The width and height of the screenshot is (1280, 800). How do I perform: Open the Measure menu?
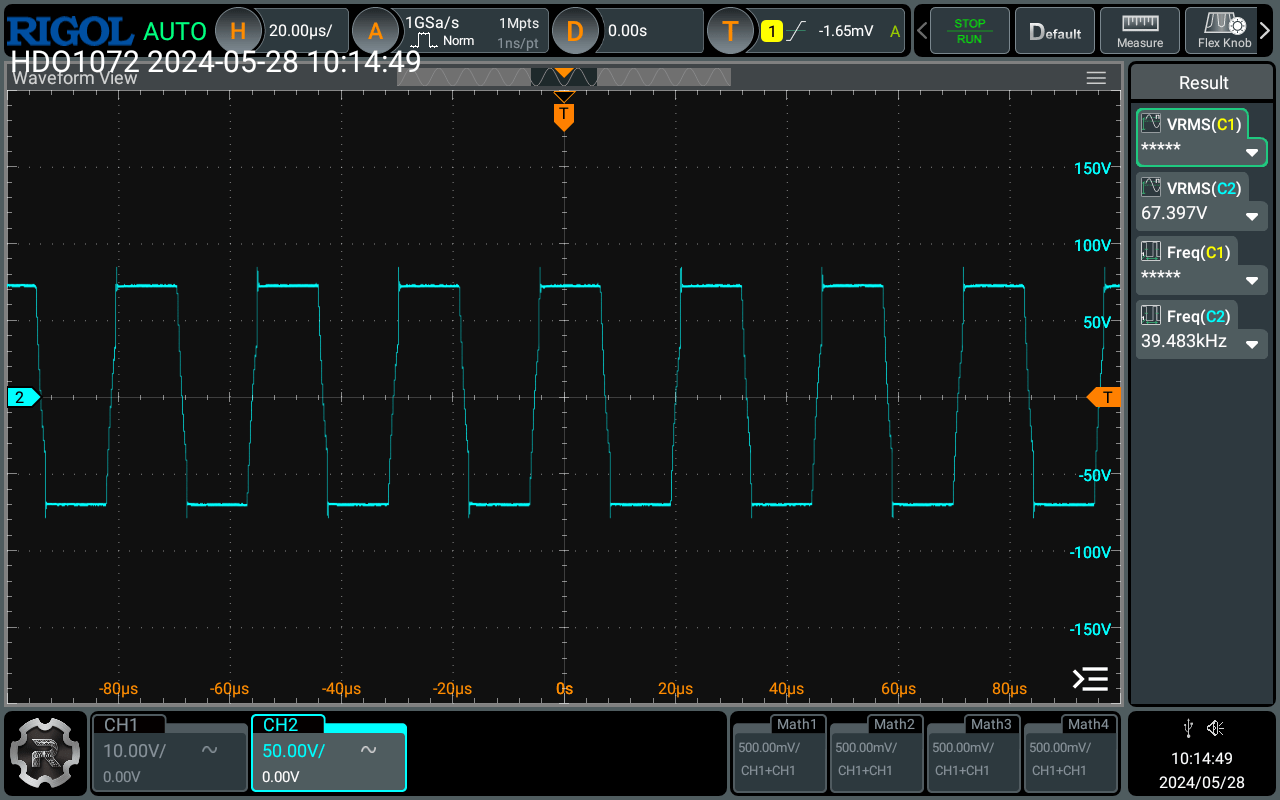coord(1140,31)
